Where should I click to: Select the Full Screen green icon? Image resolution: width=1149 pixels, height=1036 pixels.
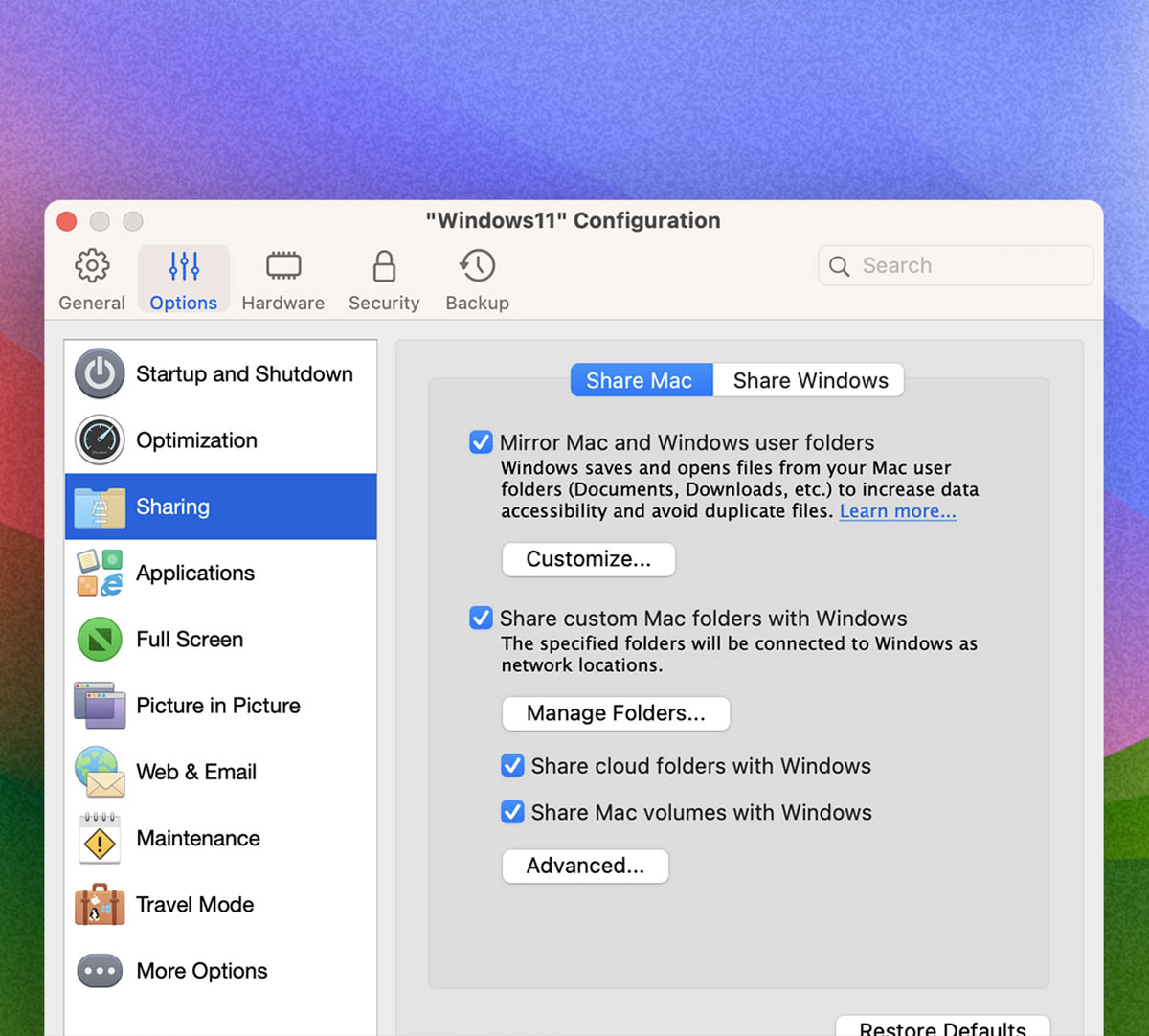coord(100,640)
